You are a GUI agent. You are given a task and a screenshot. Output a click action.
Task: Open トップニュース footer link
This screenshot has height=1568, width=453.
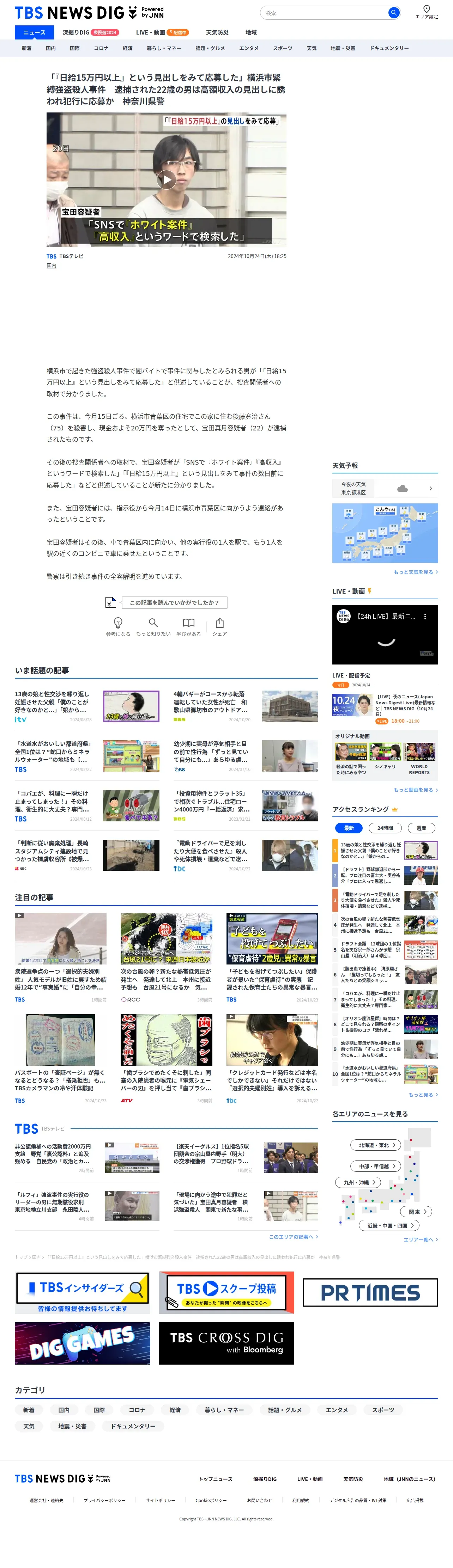point(216,1479)
